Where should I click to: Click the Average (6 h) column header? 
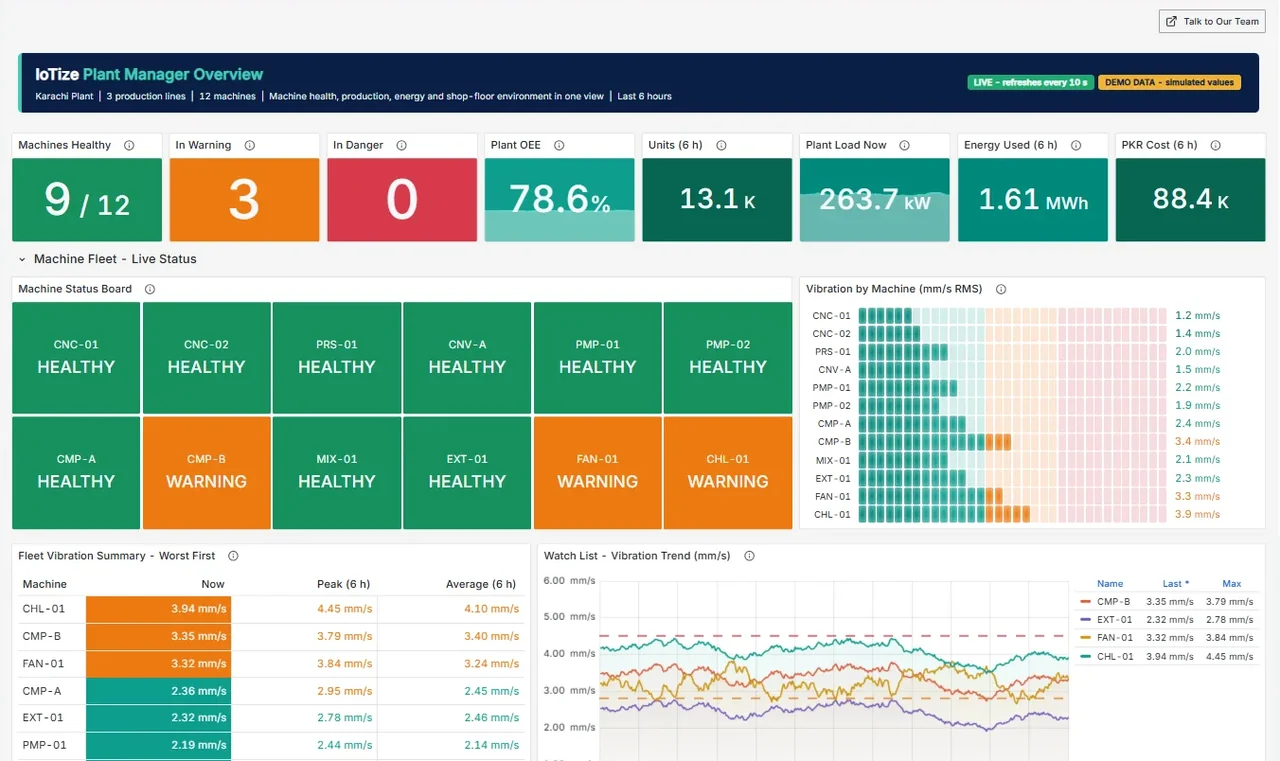coord(481,584)
